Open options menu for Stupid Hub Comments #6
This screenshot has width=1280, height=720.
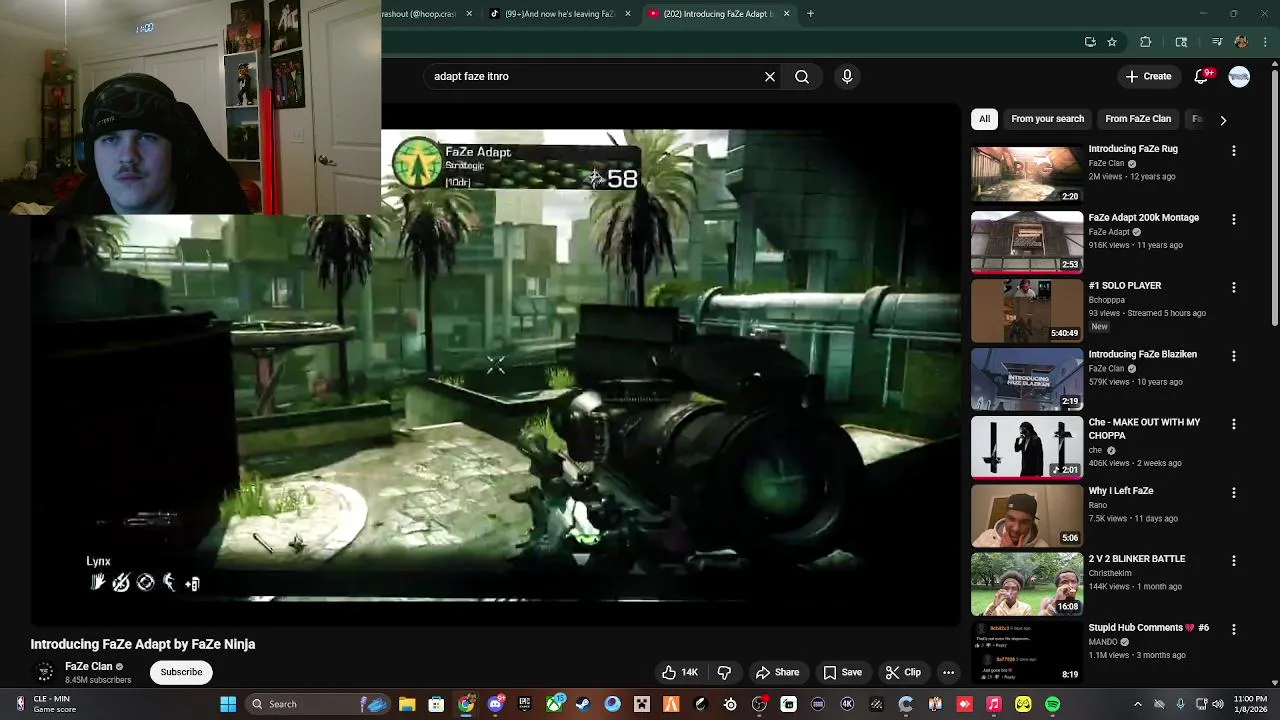click(x=1233, y=630)
